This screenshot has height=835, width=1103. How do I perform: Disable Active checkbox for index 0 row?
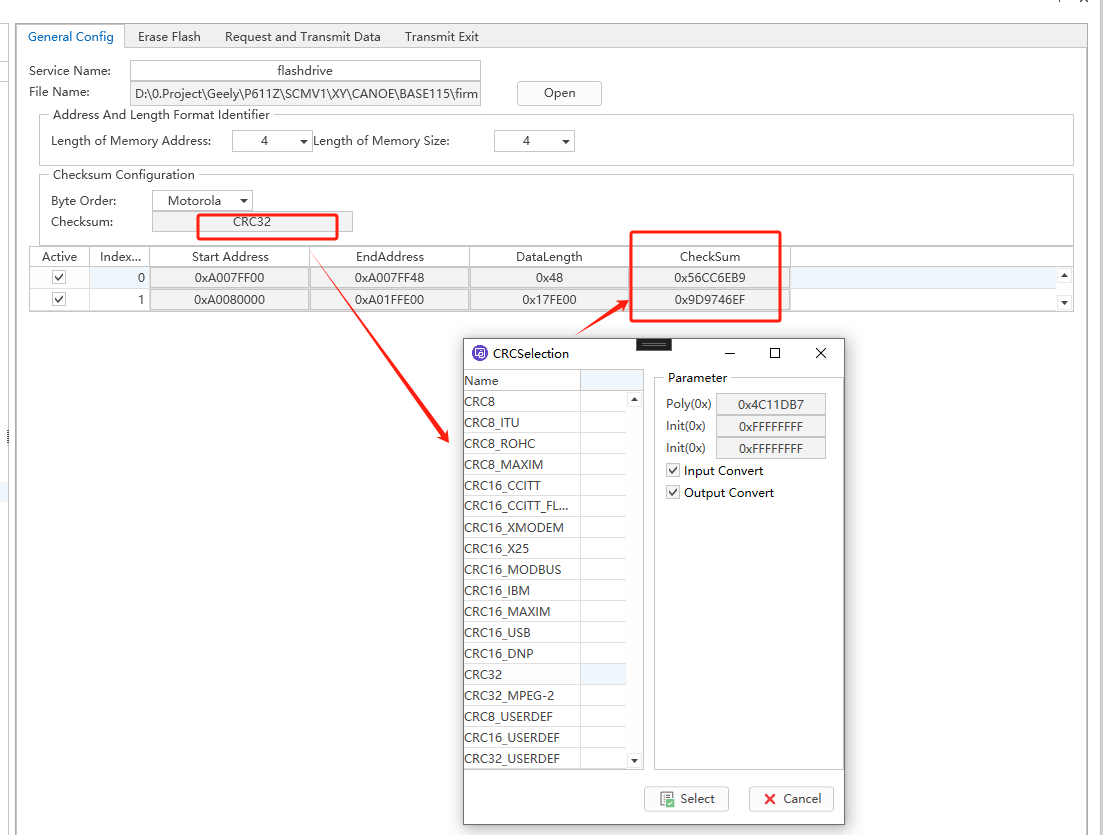[x=59, y=277]
